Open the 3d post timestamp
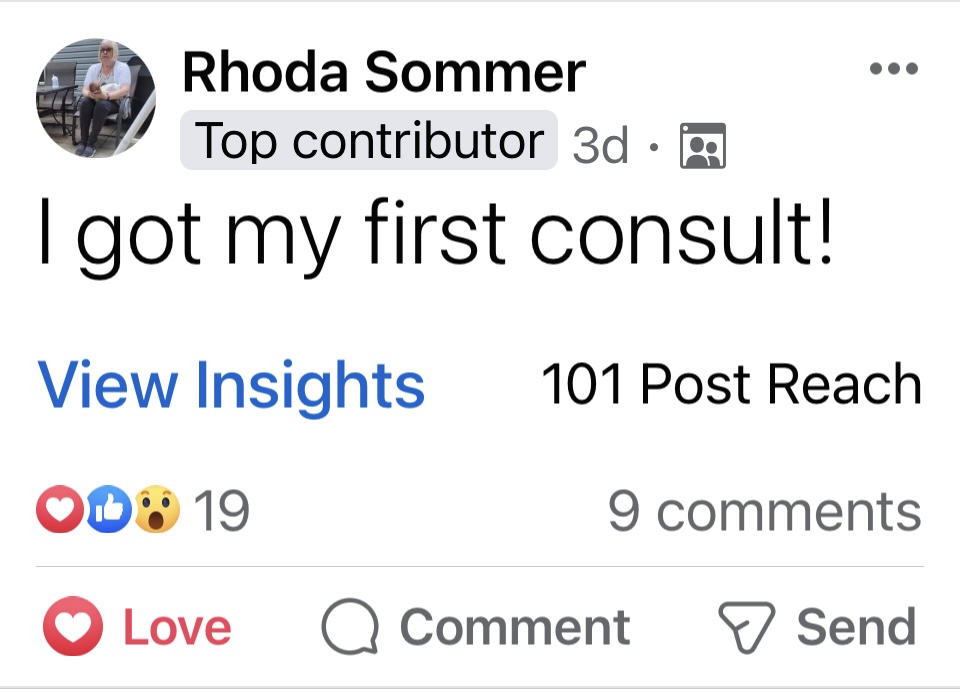This screenshot has width=960, height=689. click(600, 145)
